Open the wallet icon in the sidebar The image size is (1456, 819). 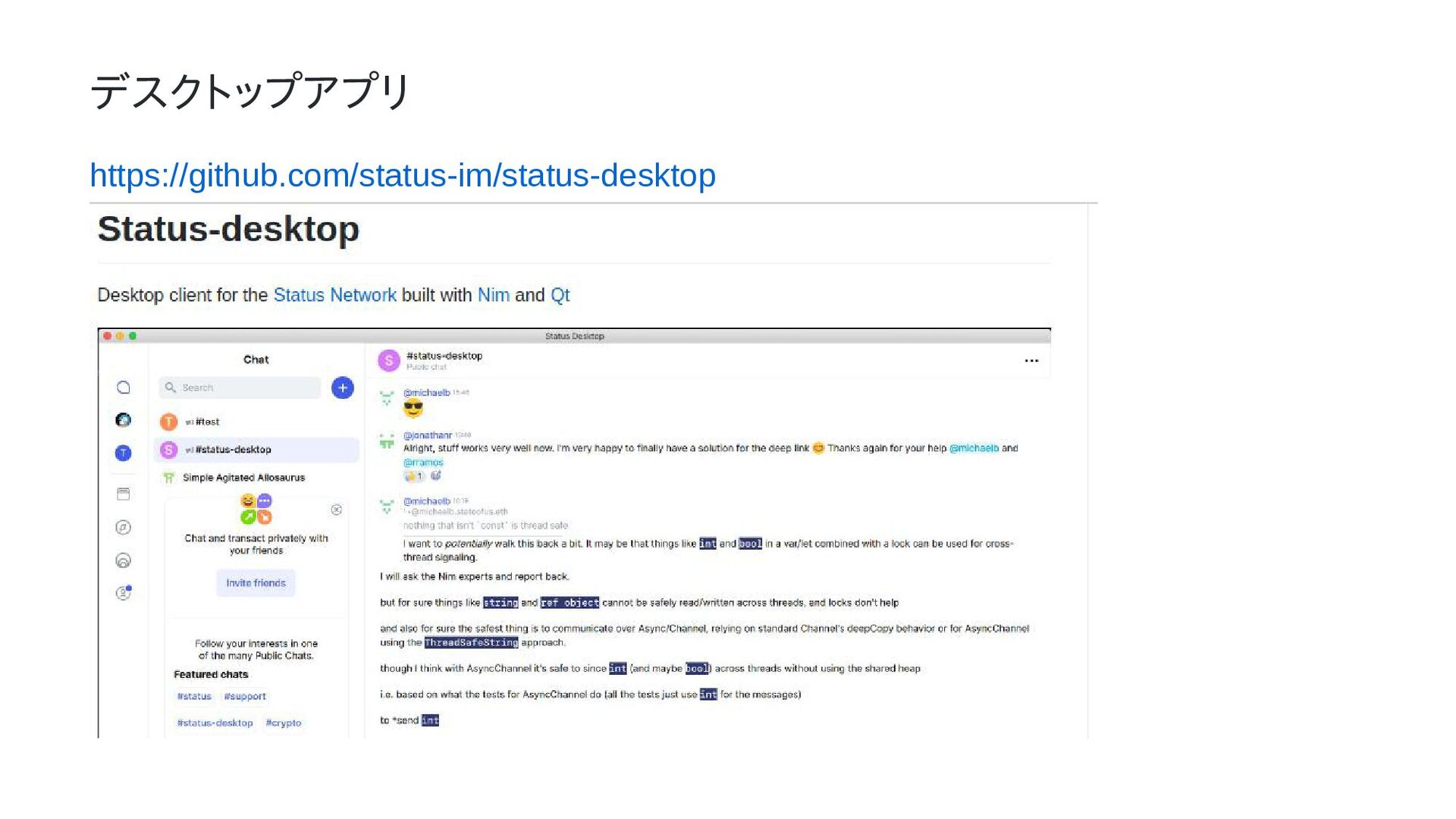[123, 494]
